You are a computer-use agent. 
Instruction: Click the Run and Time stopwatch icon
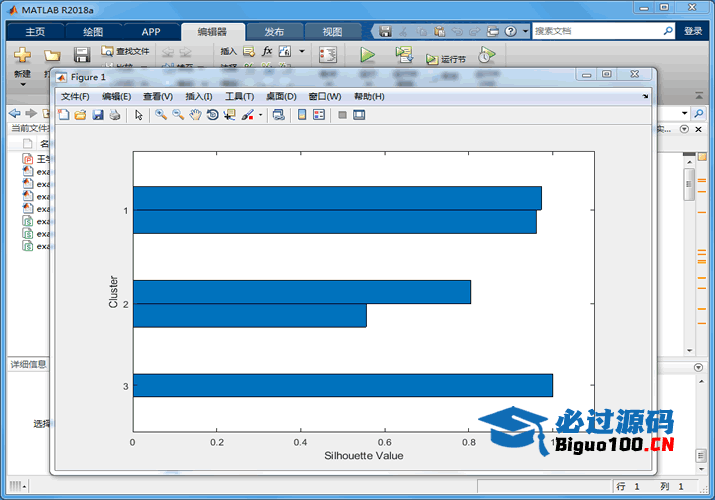pyautogui.click(x=486, y=55)
